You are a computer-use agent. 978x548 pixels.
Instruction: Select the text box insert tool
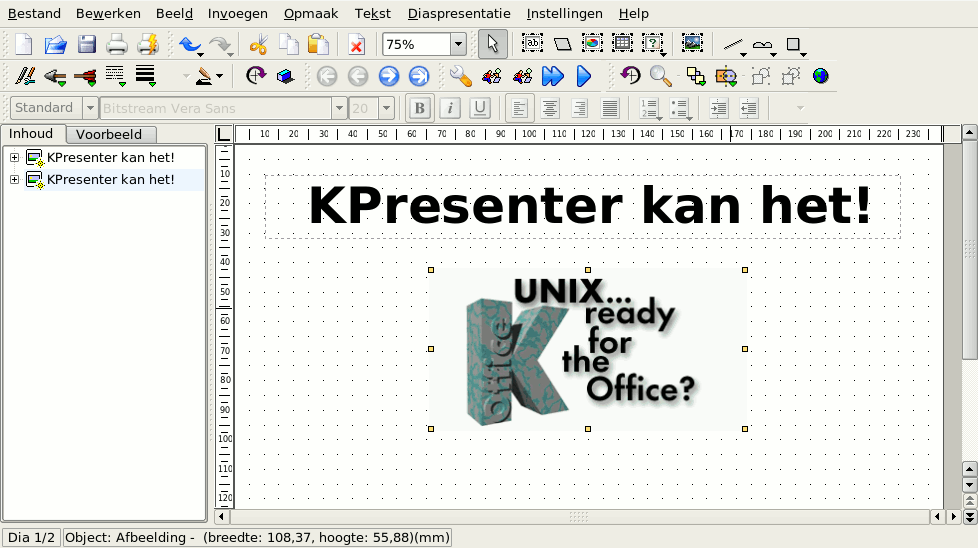tap(533, 44)
